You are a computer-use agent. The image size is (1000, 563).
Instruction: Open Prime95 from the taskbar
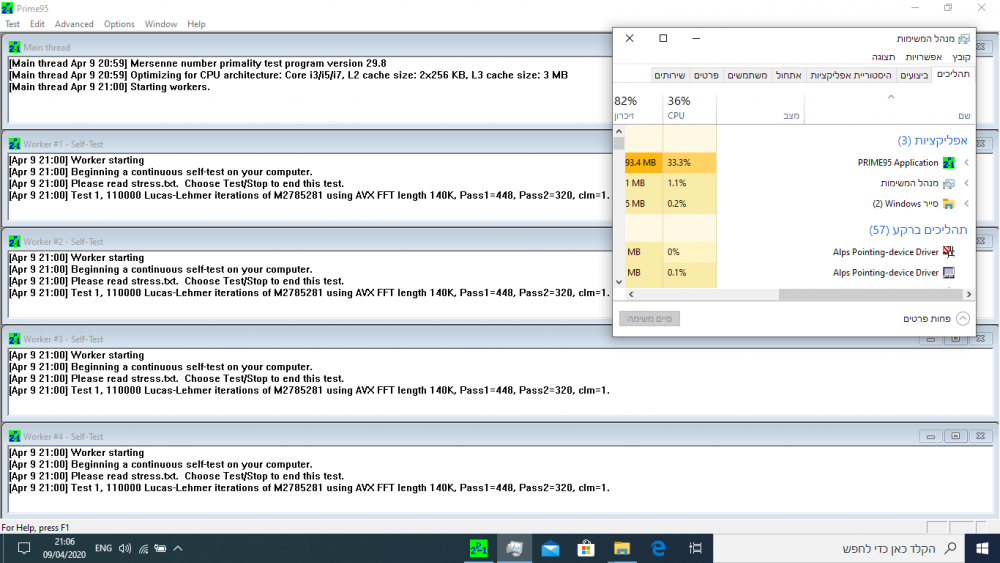pos(479,548)
